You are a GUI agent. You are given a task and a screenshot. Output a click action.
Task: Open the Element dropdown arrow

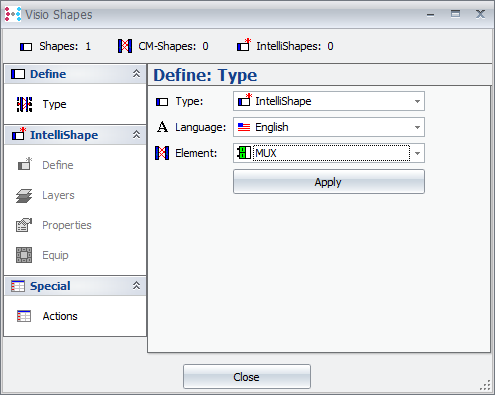(417, 153)
